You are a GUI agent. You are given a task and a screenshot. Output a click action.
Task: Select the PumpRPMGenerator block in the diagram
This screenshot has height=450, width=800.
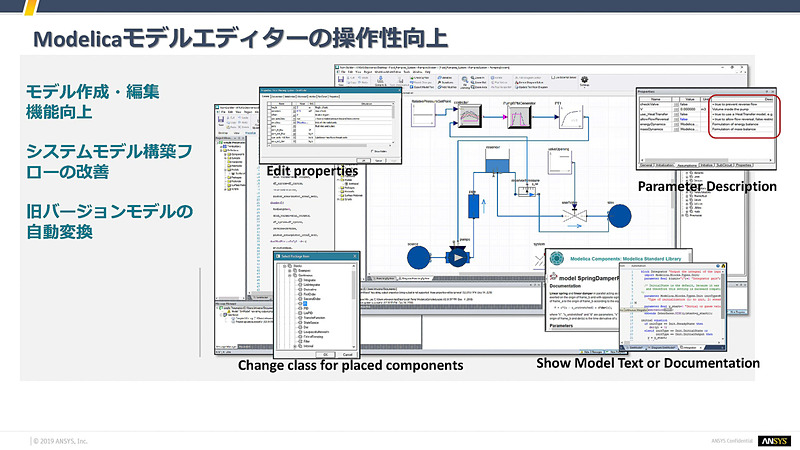[519, 116]
